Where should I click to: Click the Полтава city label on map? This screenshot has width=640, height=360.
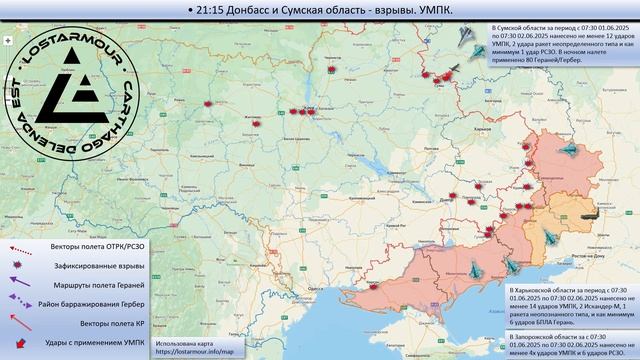click(x=431, y=149)
